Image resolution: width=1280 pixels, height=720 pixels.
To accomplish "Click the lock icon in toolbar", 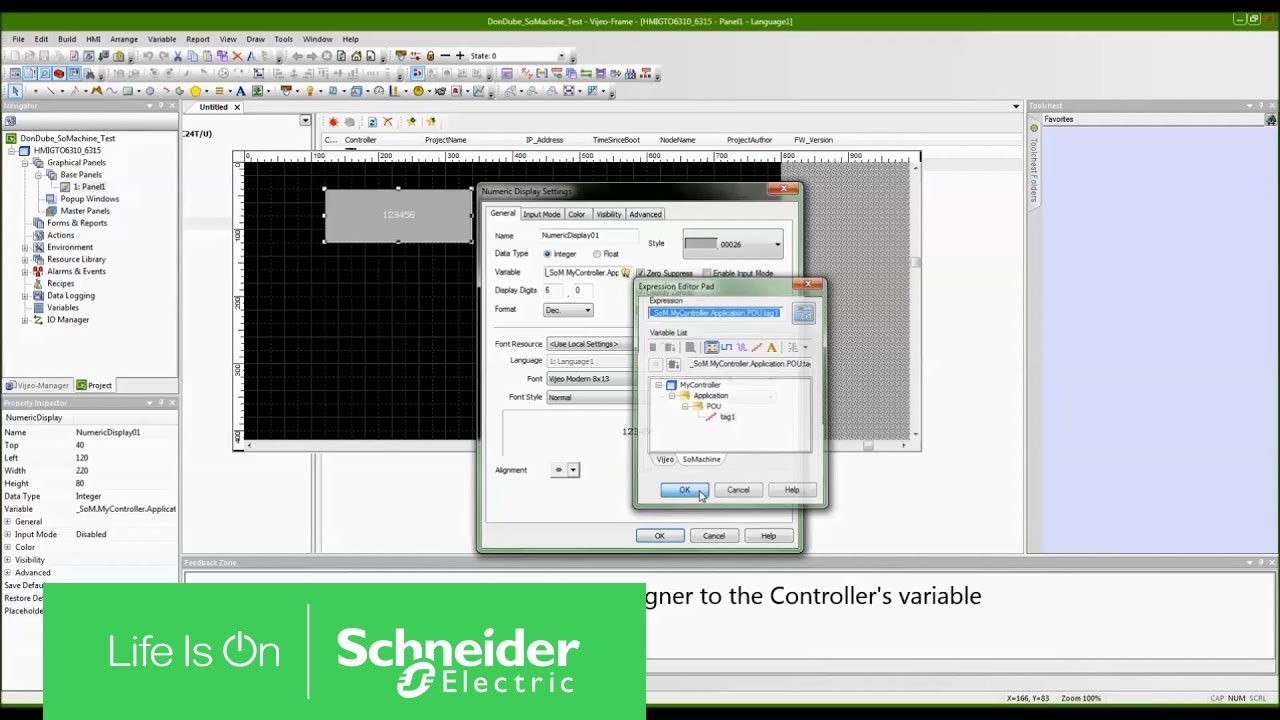I will coord(430,56).
